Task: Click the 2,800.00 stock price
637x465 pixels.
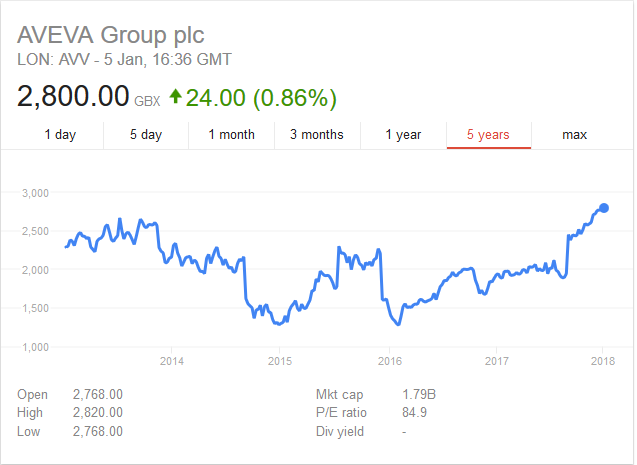Action: coord(73,97)
